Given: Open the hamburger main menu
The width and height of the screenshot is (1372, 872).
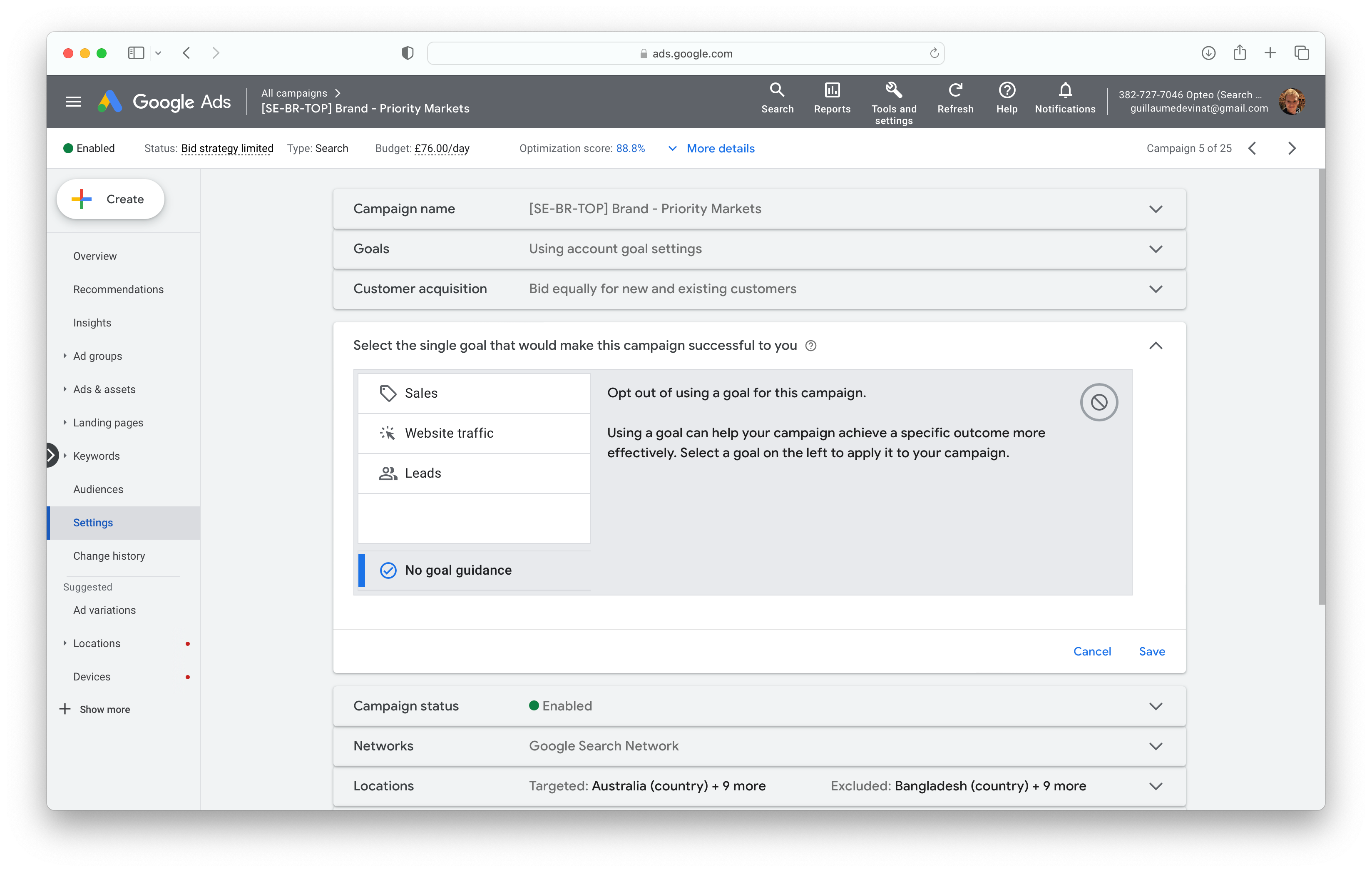Looking at the screenshot, I should (x=73, y=102).
